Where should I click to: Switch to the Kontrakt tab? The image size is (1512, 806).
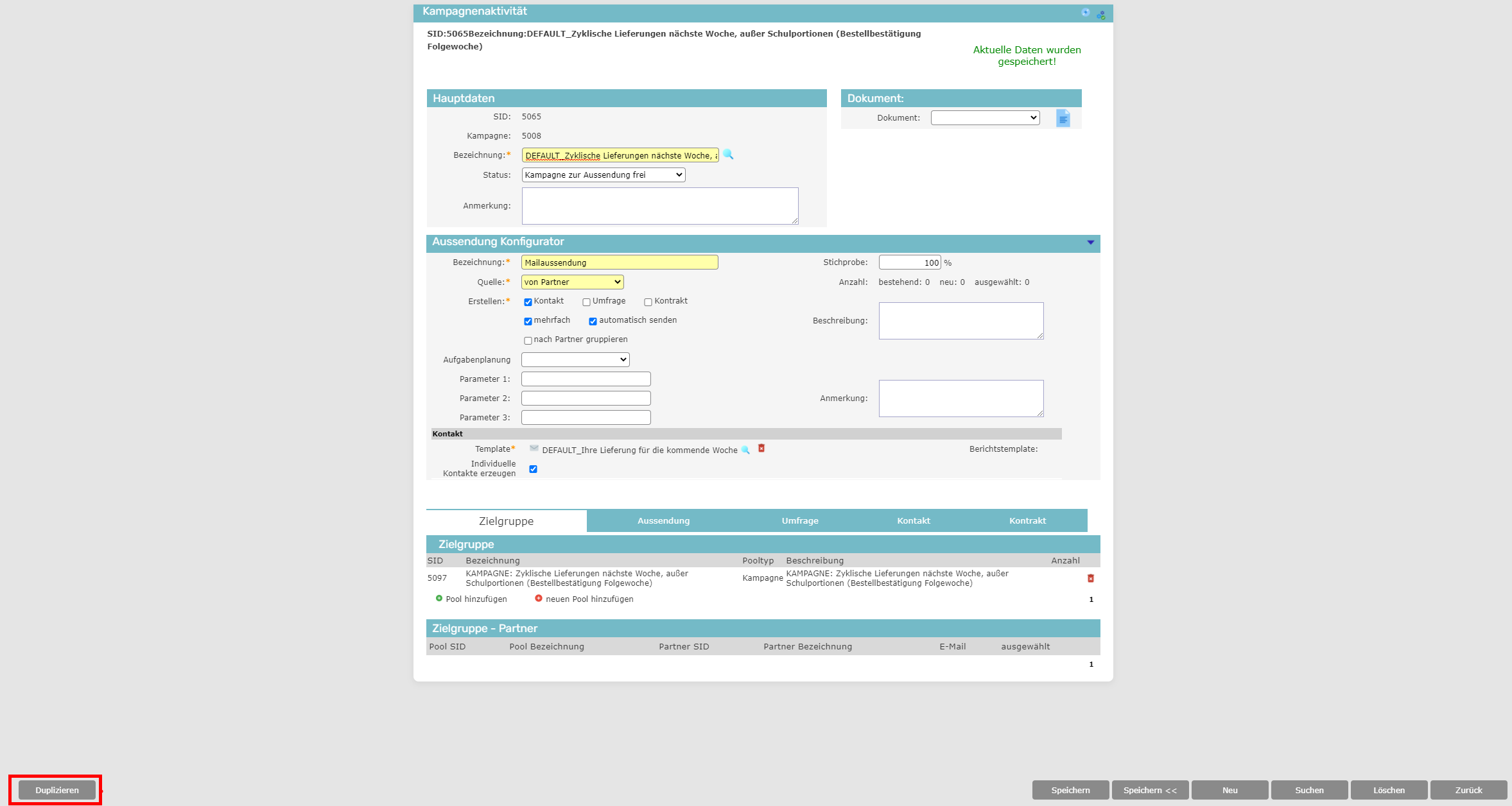pyautogui.click(x=1027, y=520)
